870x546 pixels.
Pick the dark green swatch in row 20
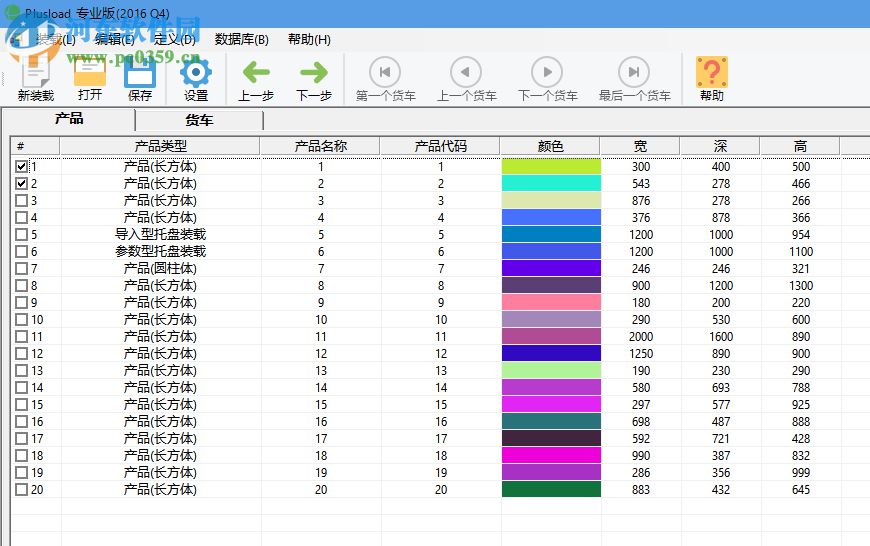pos(551,489)
